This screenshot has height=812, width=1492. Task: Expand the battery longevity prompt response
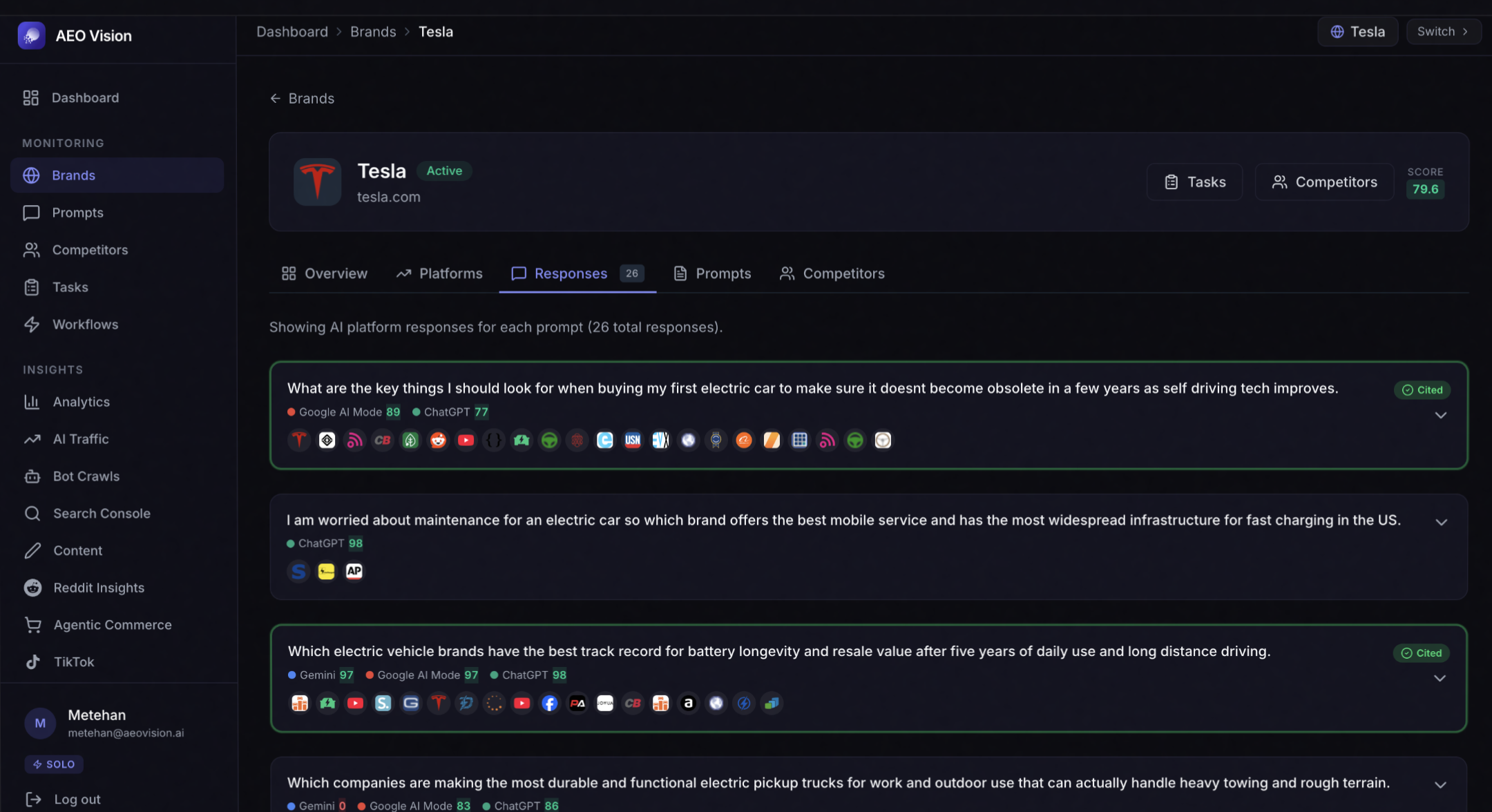coord(1440,678)
